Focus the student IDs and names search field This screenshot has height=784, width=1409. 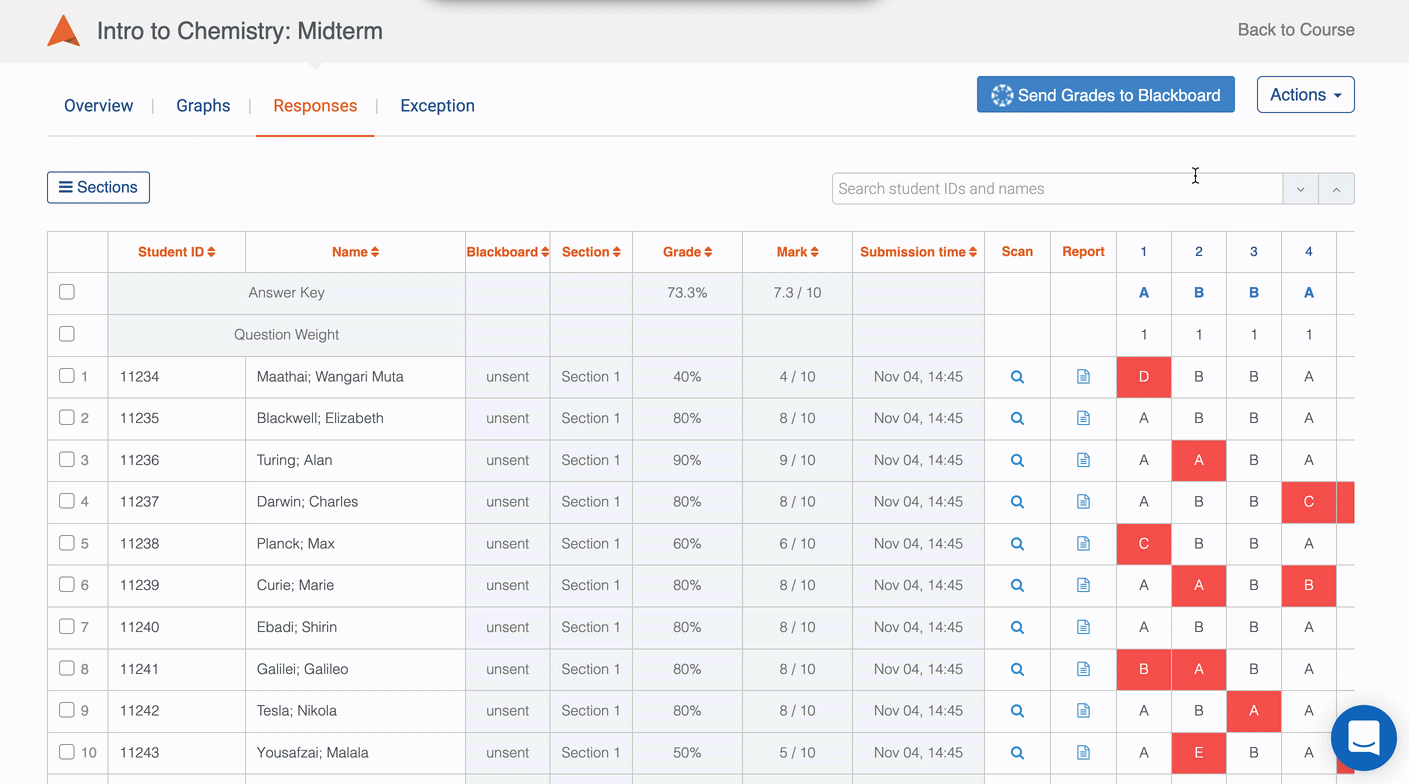tap(1056, 189)
